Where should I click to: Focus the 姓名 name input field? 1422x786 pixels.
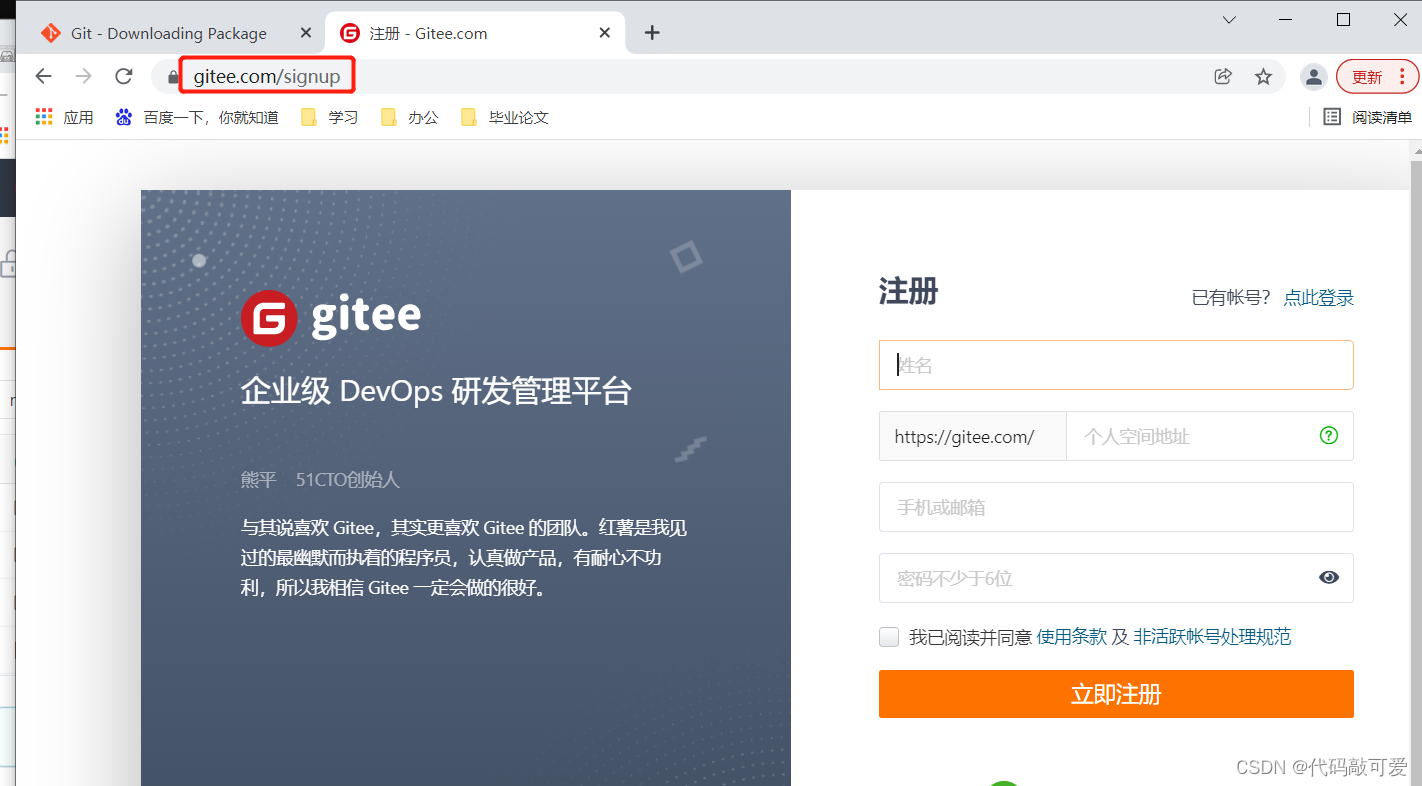1116,365
